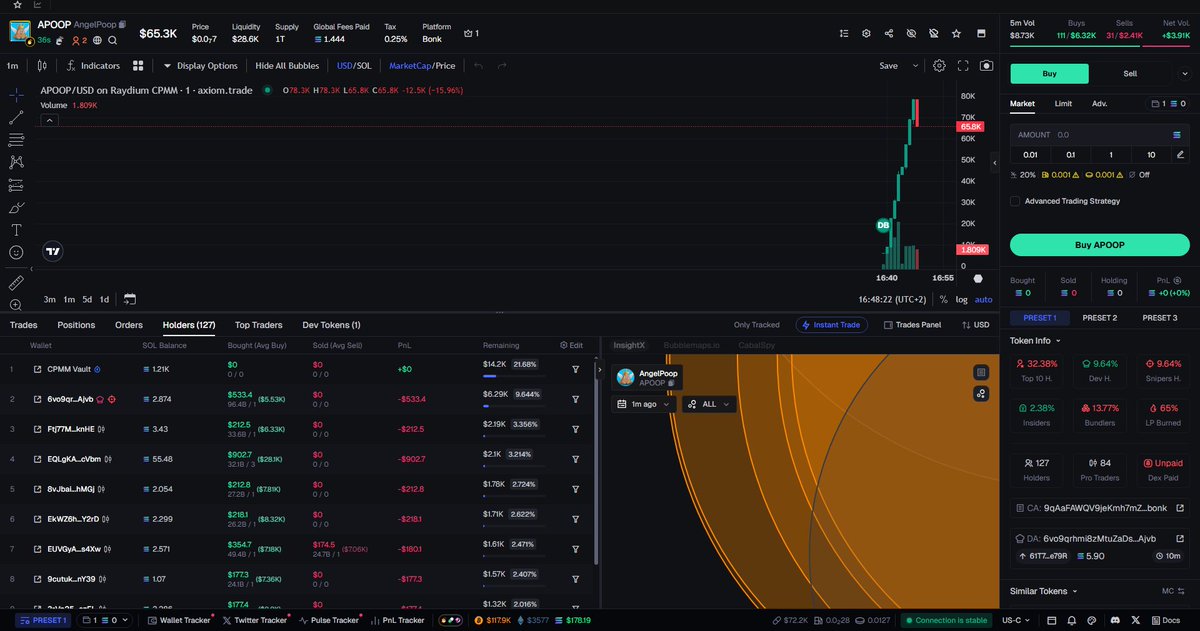1200x631 pixels.
Task: Click the share icon in token header
Action: [889, 34]
